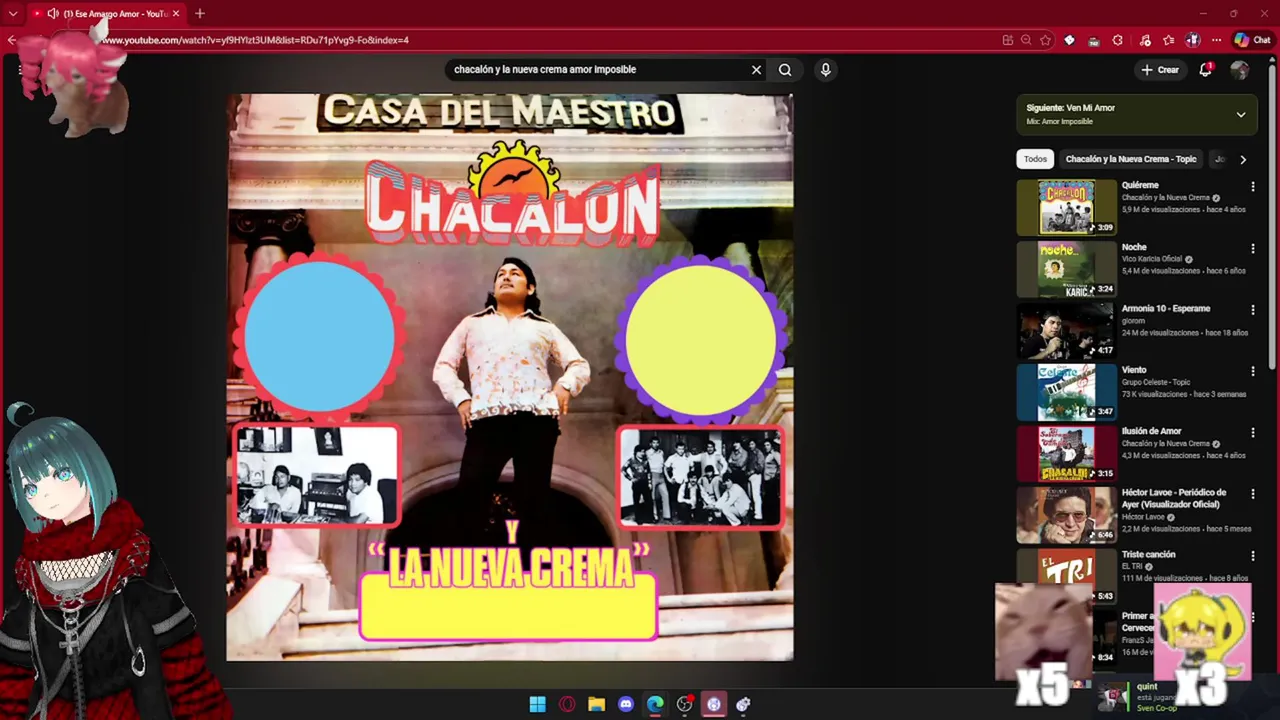Select Chacalón y la Nueva Crema - Topic chip
The height and width of the screenshot is (720, 1280).
point(1130,159)
